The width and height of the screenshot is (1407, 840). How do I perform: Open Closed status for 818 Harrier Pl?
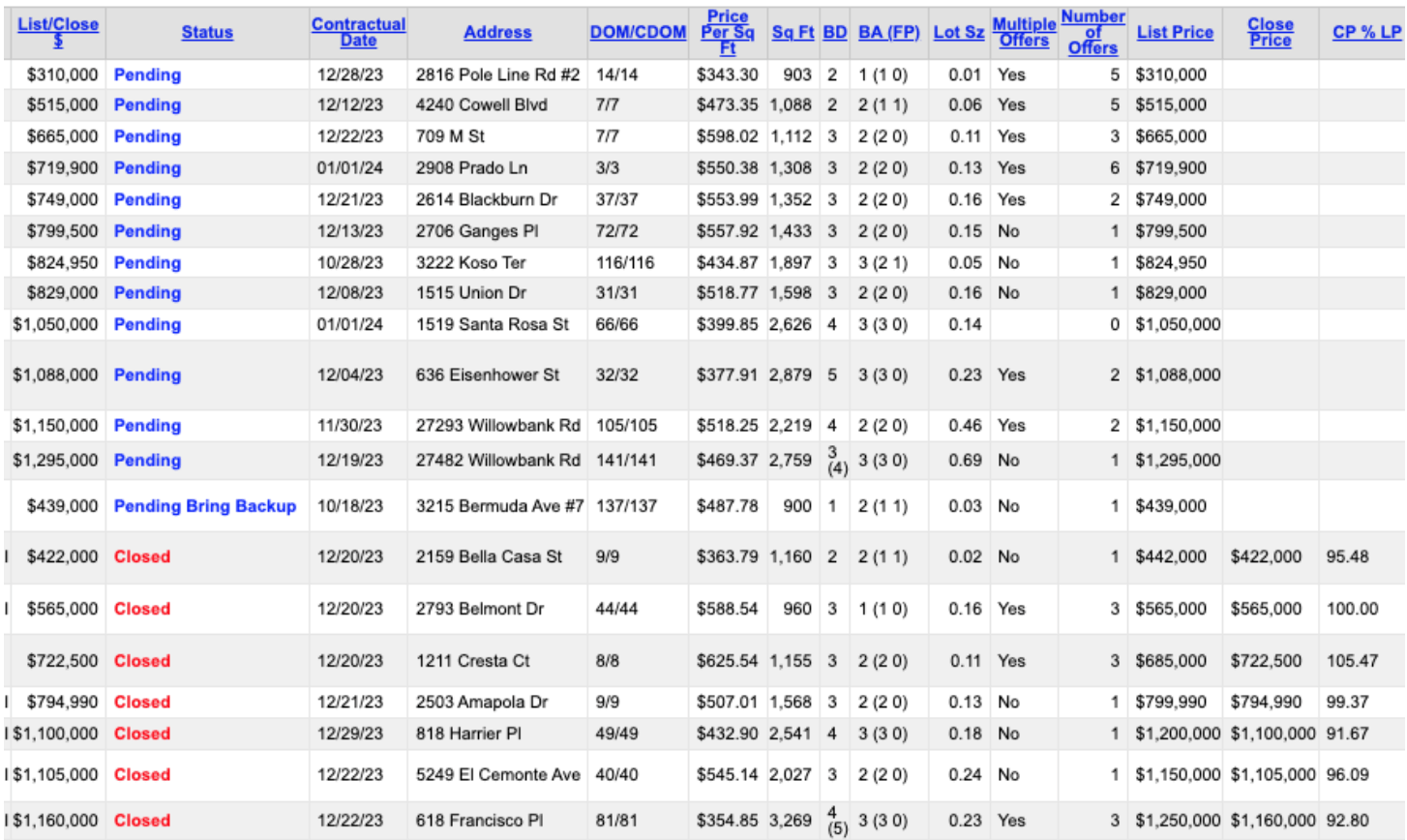[142, 734]
